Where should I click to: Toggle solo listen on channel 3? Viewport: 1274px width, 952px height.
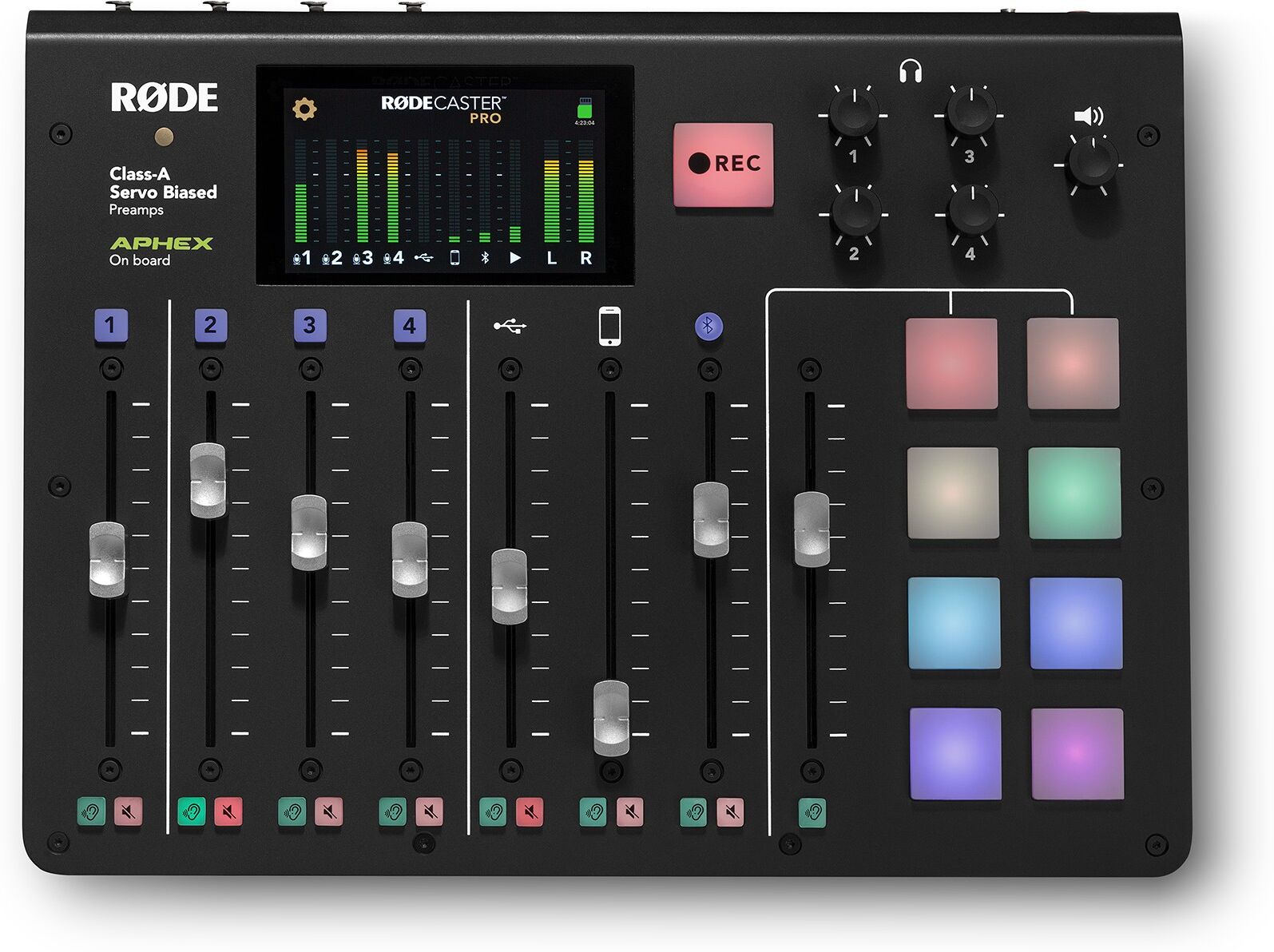pos(292,812)
